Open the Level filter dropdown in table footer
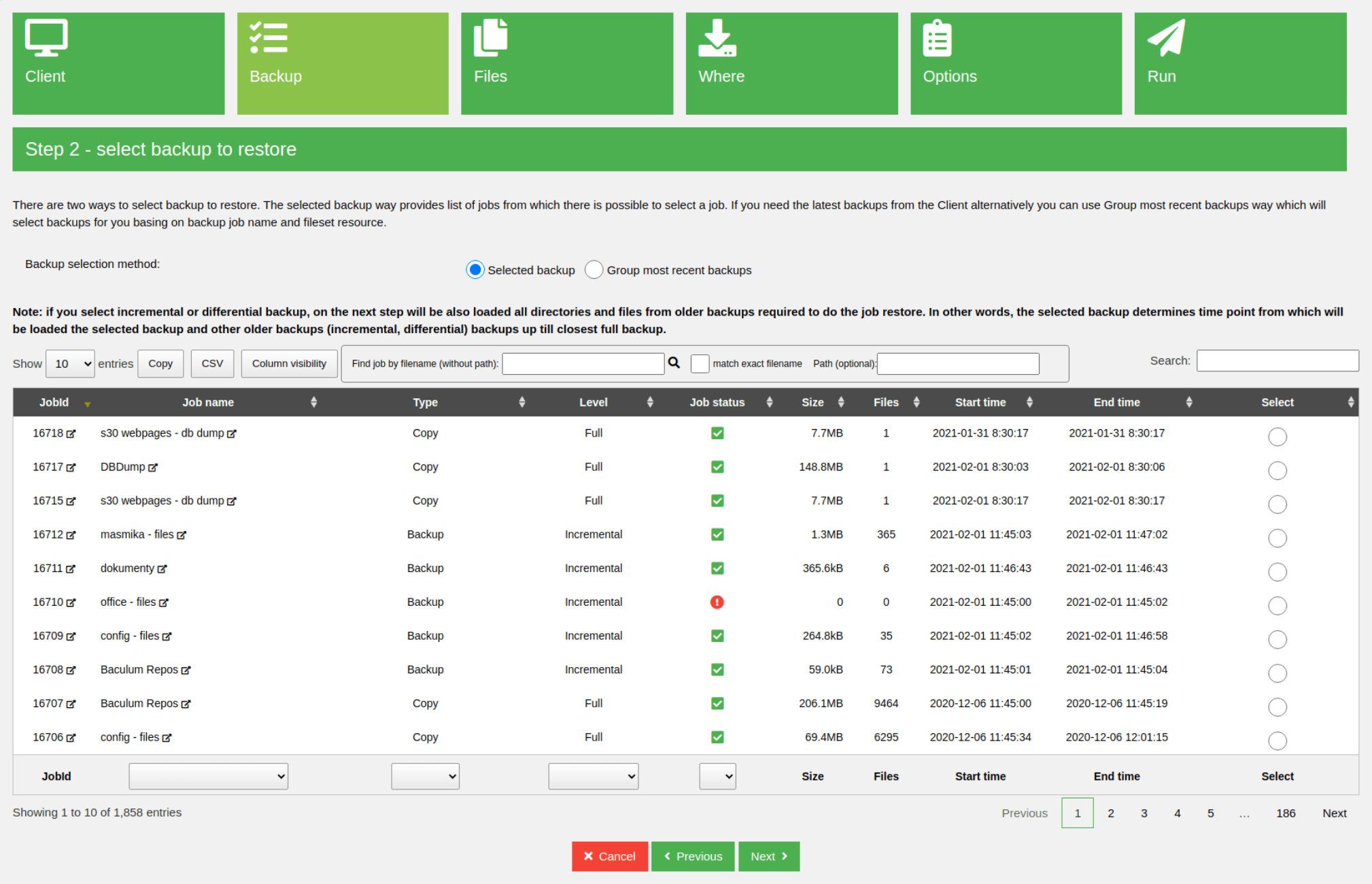The height and width of the screenshot is (884, 1372). [x=593, y=776]
